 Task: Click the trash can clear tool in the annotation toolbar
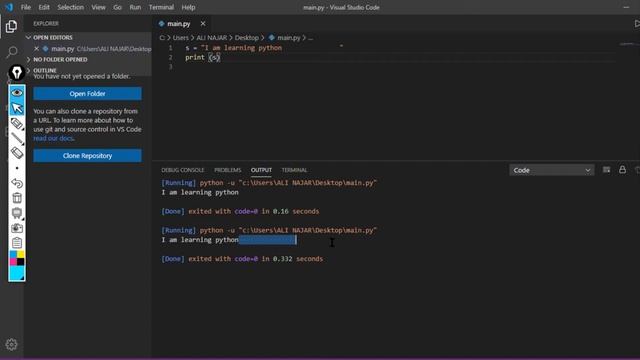(x=17, y=198)
